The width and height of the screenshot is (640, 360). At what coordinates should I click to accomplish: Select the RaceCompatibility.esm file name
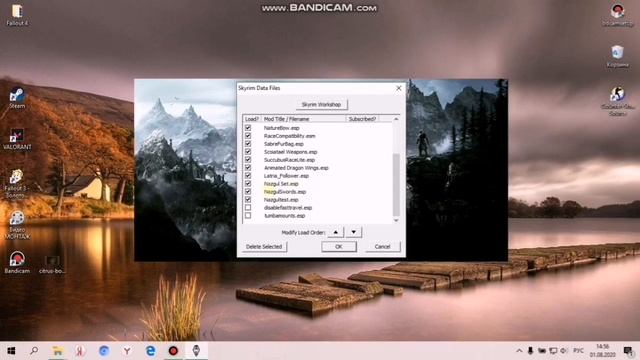pos(289,136)
